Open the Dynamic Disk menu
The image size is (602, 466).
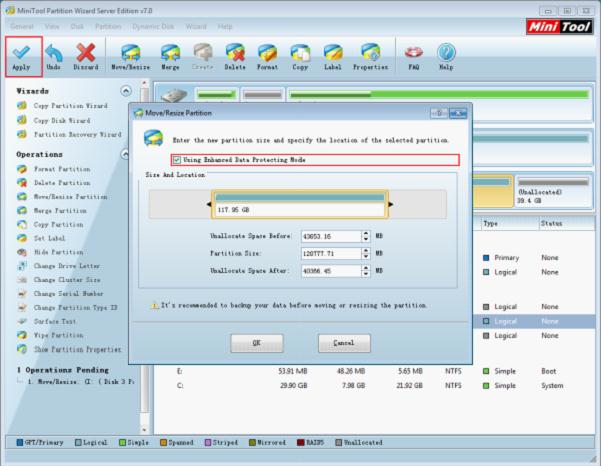153,26
